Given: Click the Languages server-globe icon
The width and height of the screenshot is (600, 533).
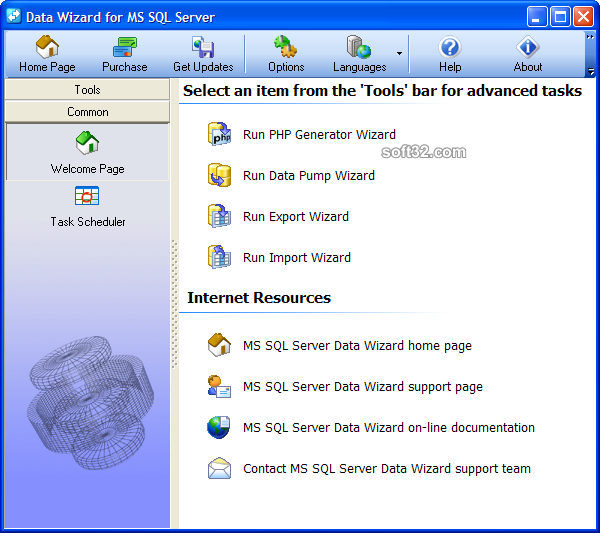Looking at the screenshot, I should [x=359, y=47].
